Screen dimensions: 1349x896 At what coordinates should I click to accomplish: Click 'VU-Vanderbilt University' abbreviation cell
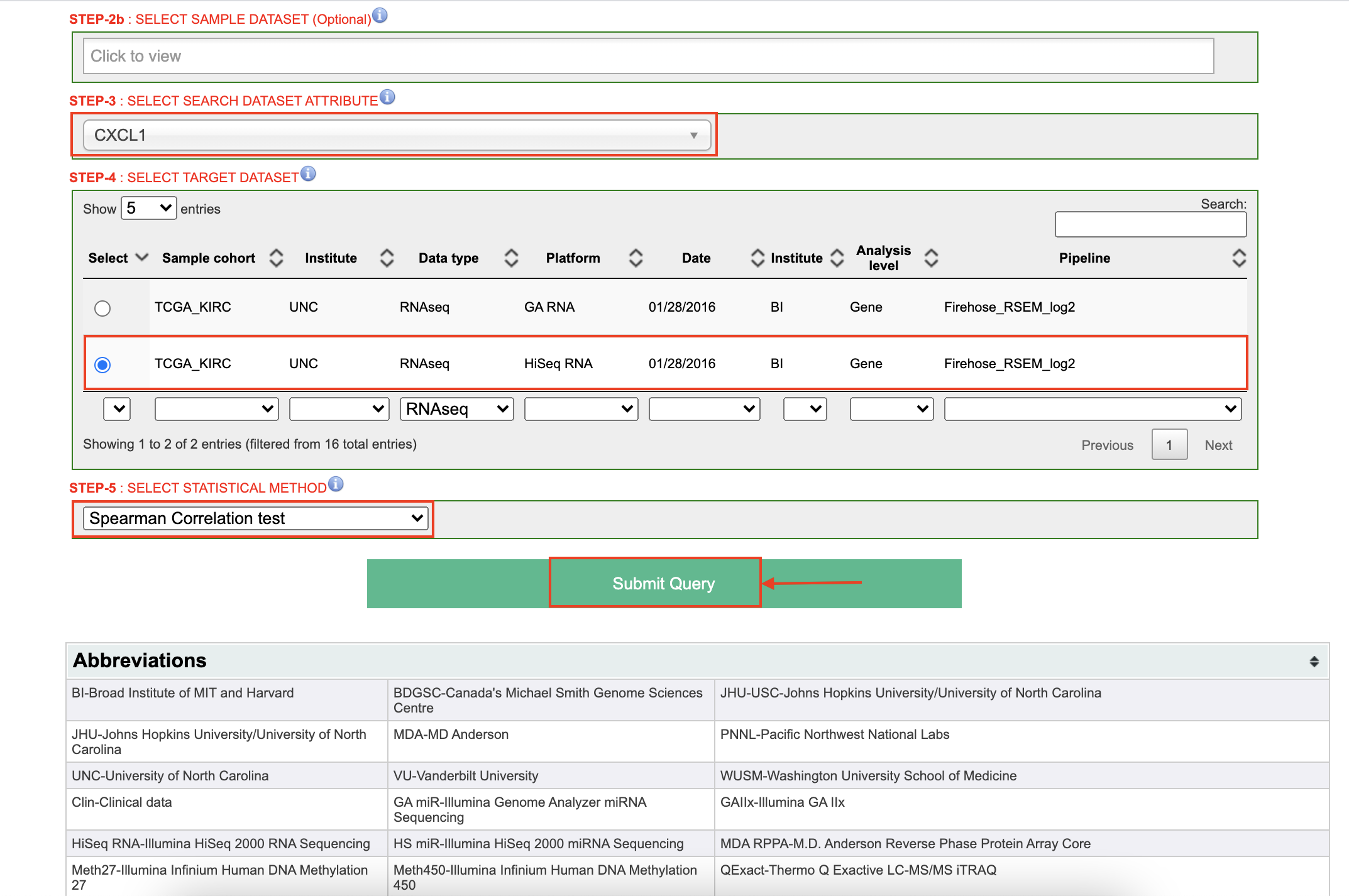click(551, 776)
